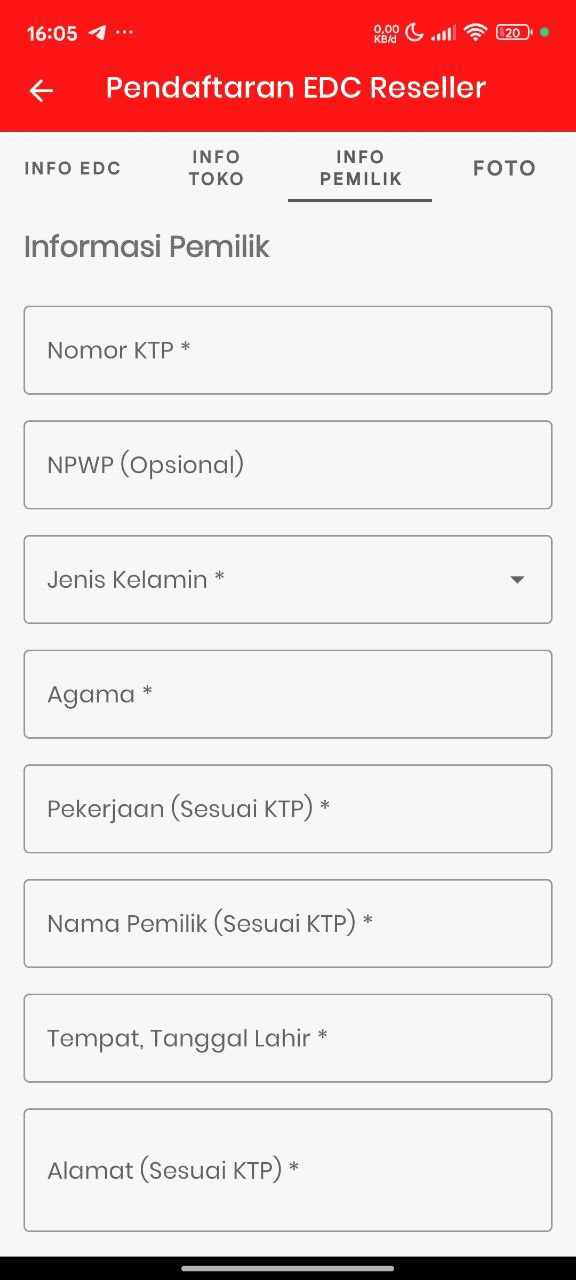This screenshot has height=1280, width=576.
Task: Tap the Do Not Disturb moon icon
Action: pos(414,30)
